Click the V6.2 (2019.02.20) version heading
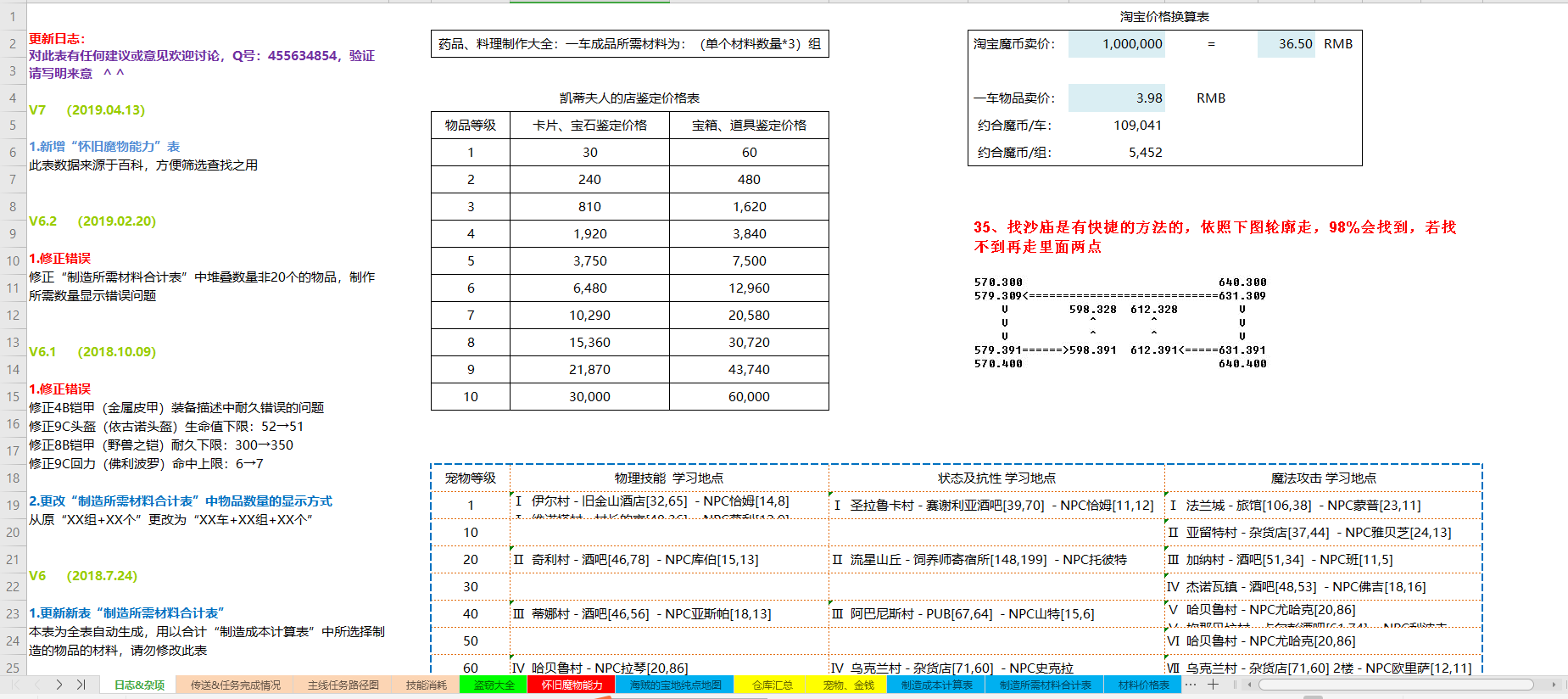 (92, 221)
